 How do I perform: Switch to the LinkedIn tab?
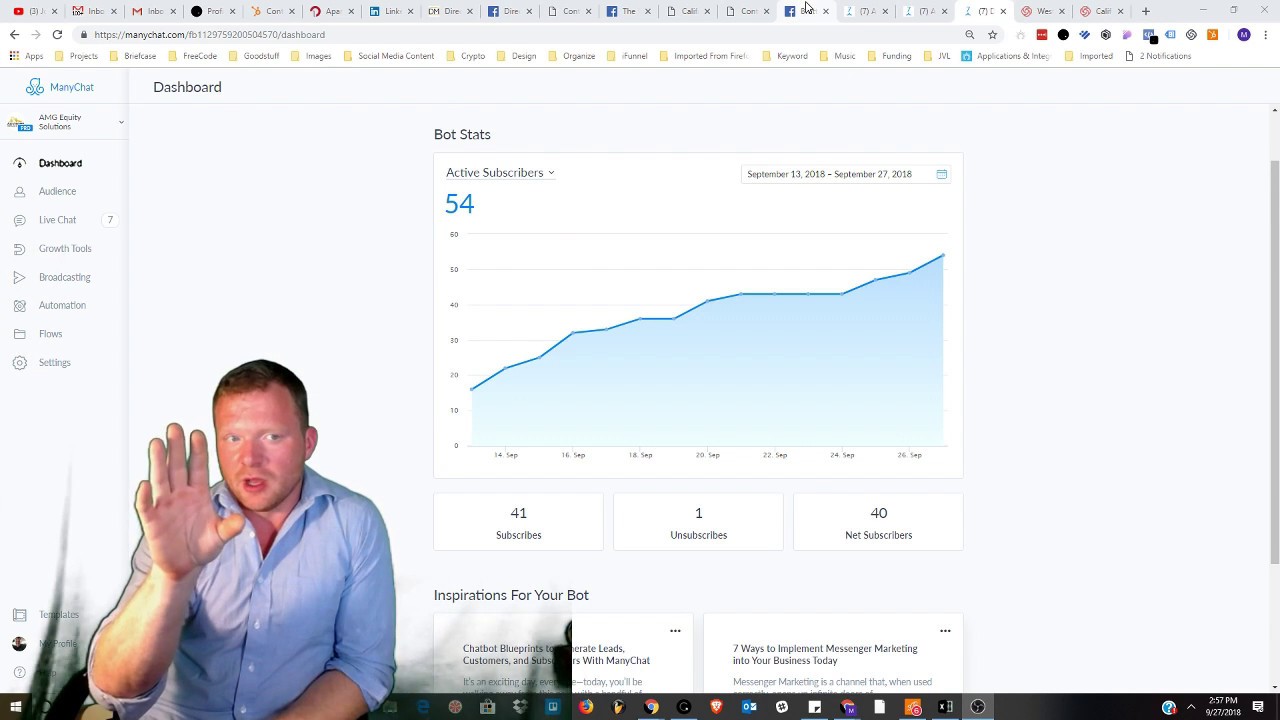point(391,11)
